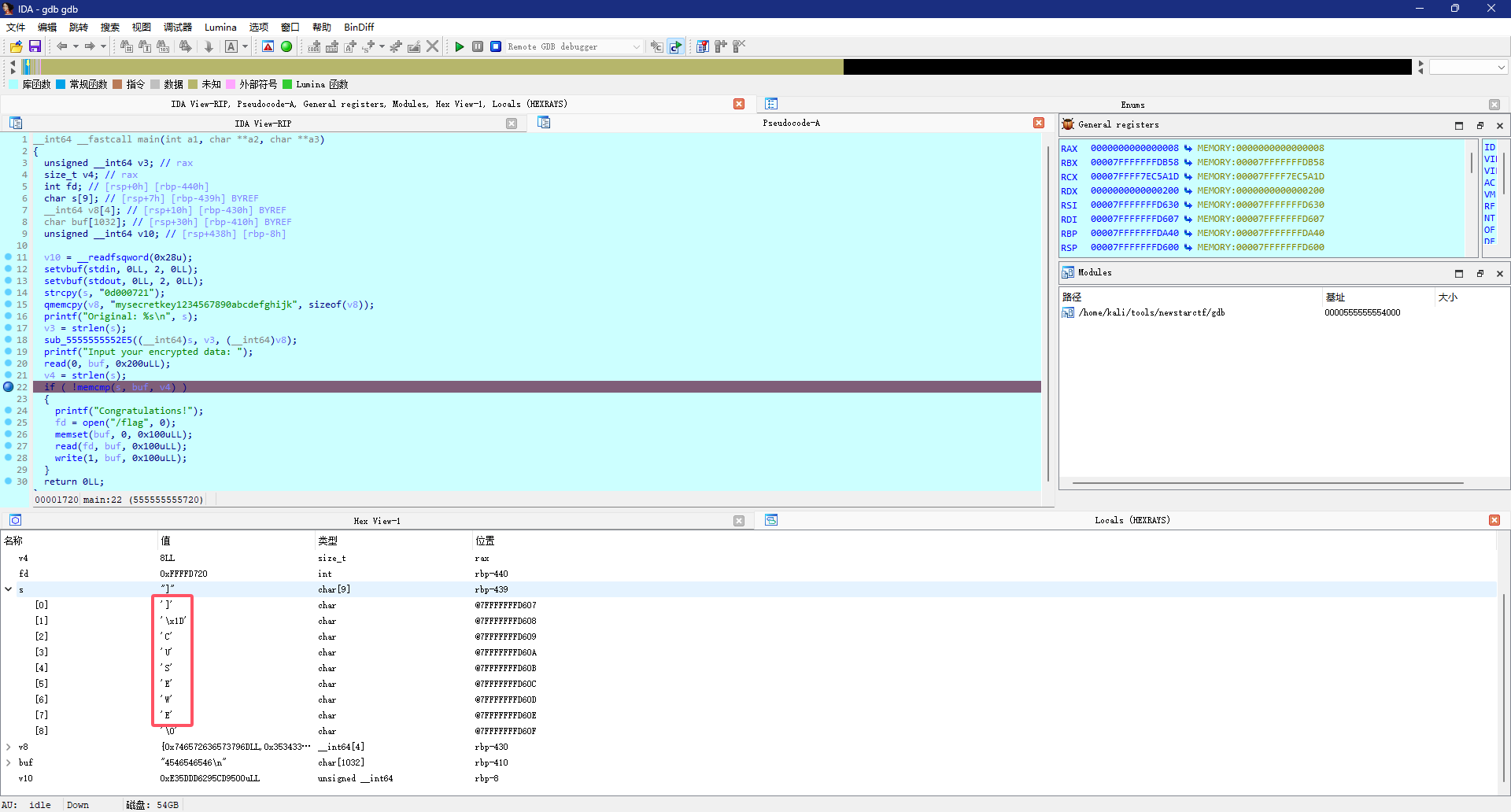
Task: Click the delete watch pistol icon
Action: [x=739, y=46]
